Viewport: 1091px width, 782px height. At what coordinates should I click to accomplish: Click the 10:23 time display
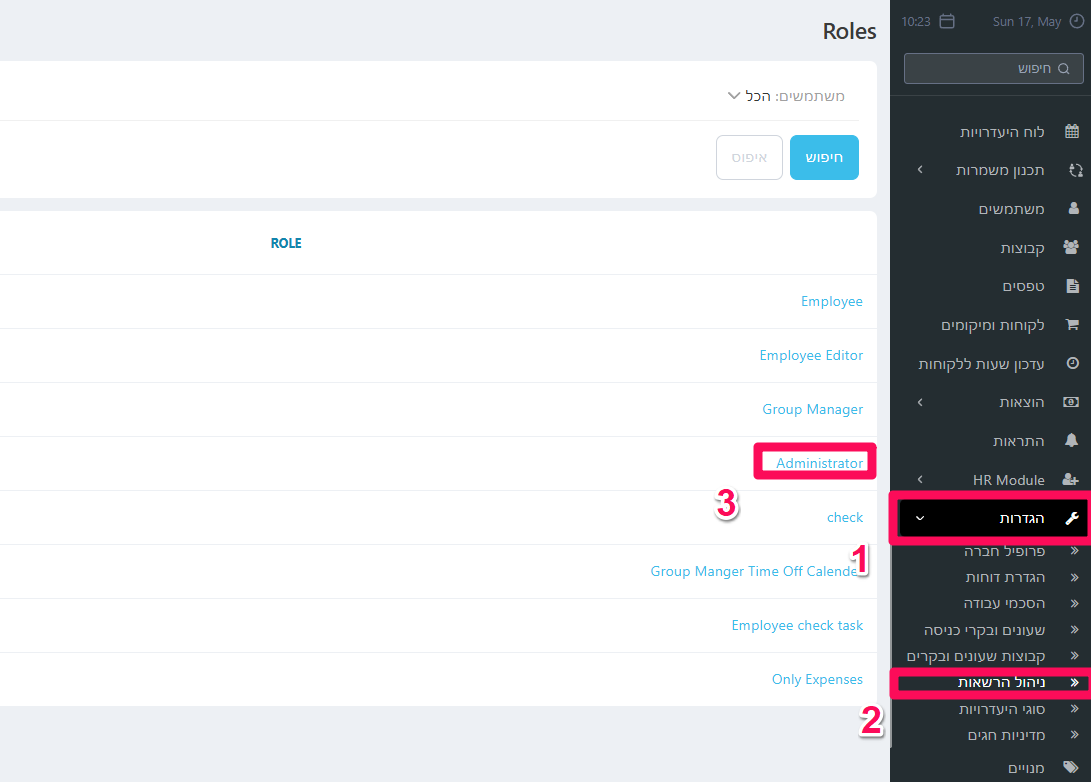916,22
